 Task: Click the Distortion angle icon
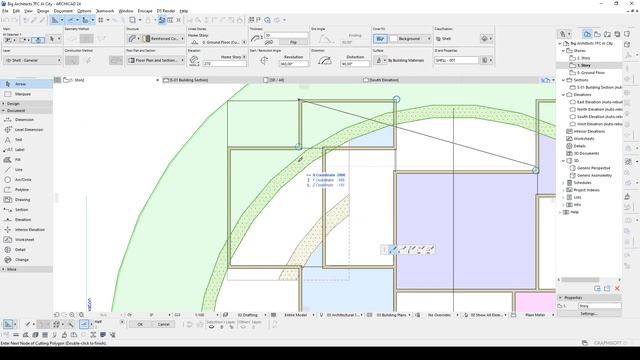(x=325, y=60)
